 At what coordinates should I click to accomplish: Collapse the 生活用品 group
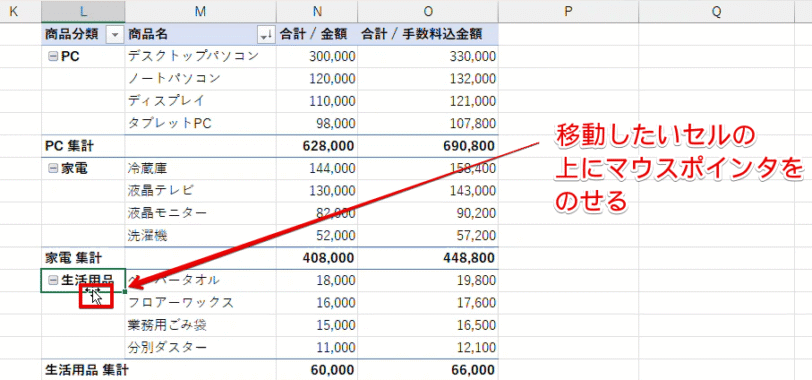pyautogui.click(x=52, y=280)
